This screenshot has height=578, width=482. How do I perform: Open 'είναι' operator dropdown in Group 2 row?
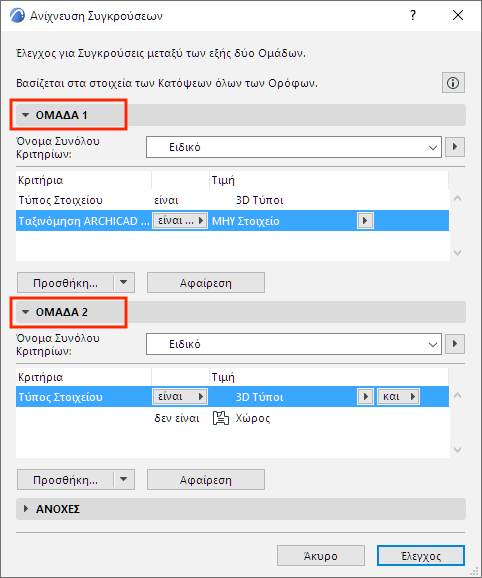pyautogui.click(x=180, y=397)
